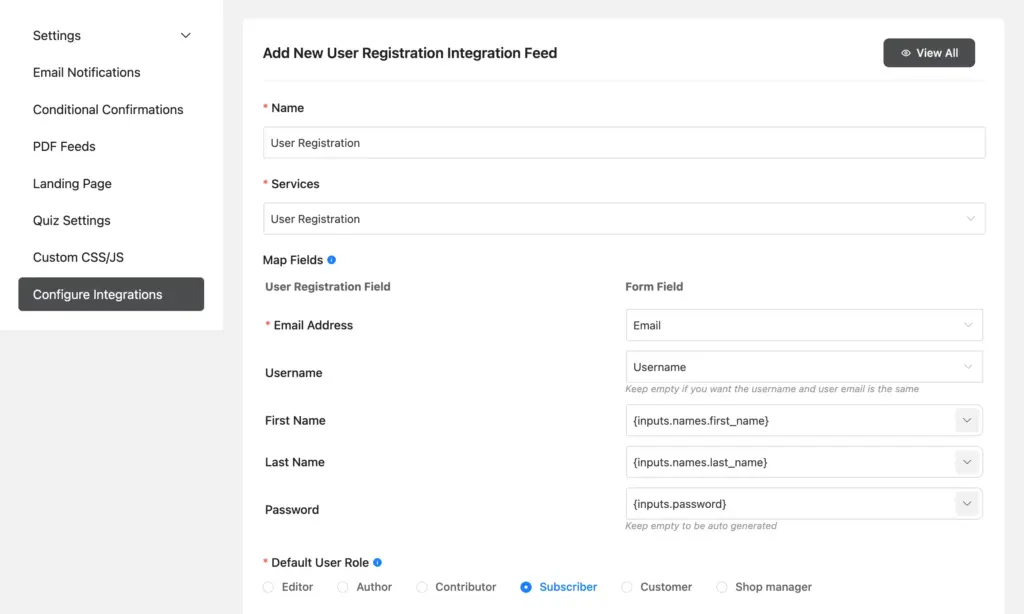Click inside the Name input field
1024x614 pixels.
[624, 142]
